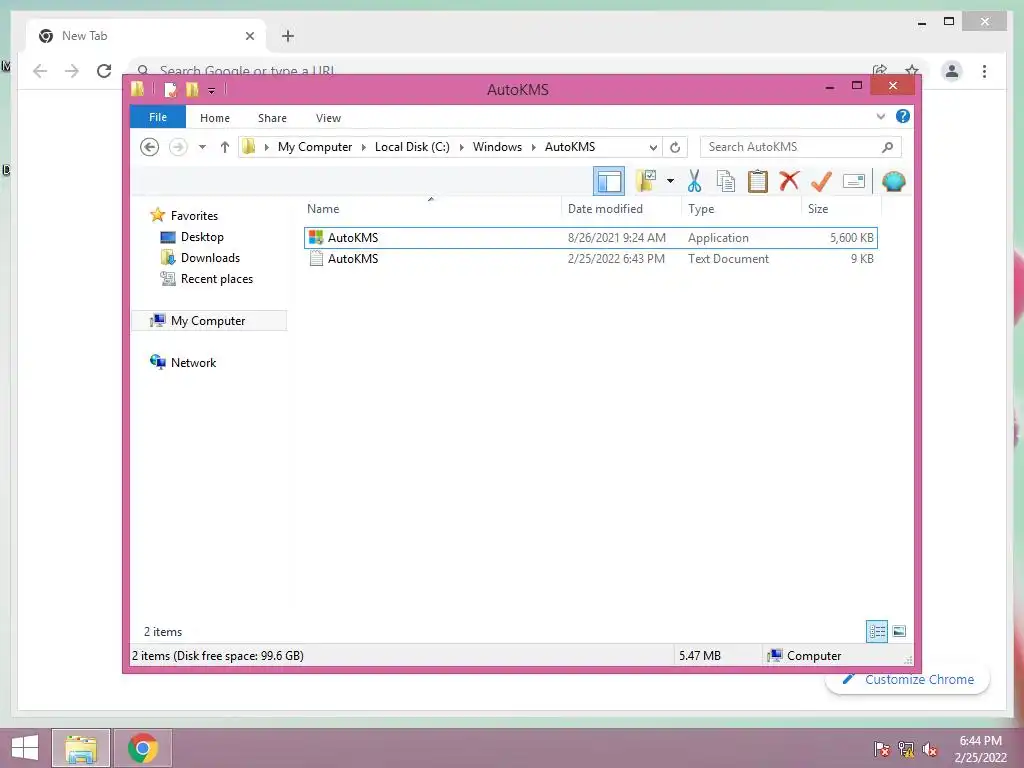
Task: Open the View ribbon tab
Action: point(328,118)
